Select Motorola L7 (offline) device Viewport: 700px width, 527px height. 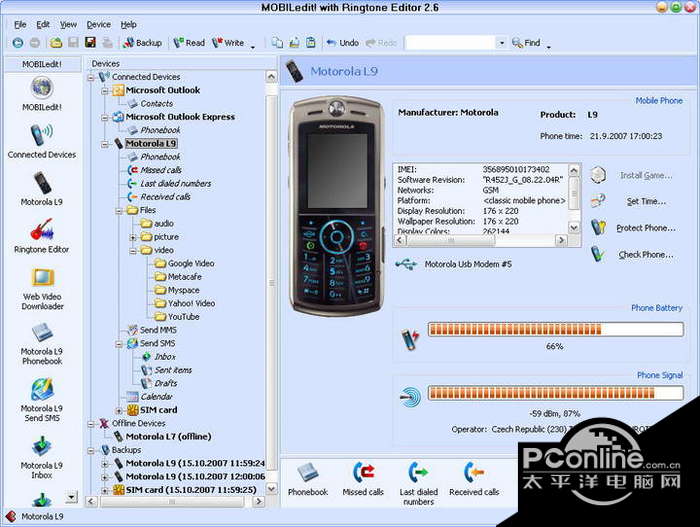click(168, 437)
